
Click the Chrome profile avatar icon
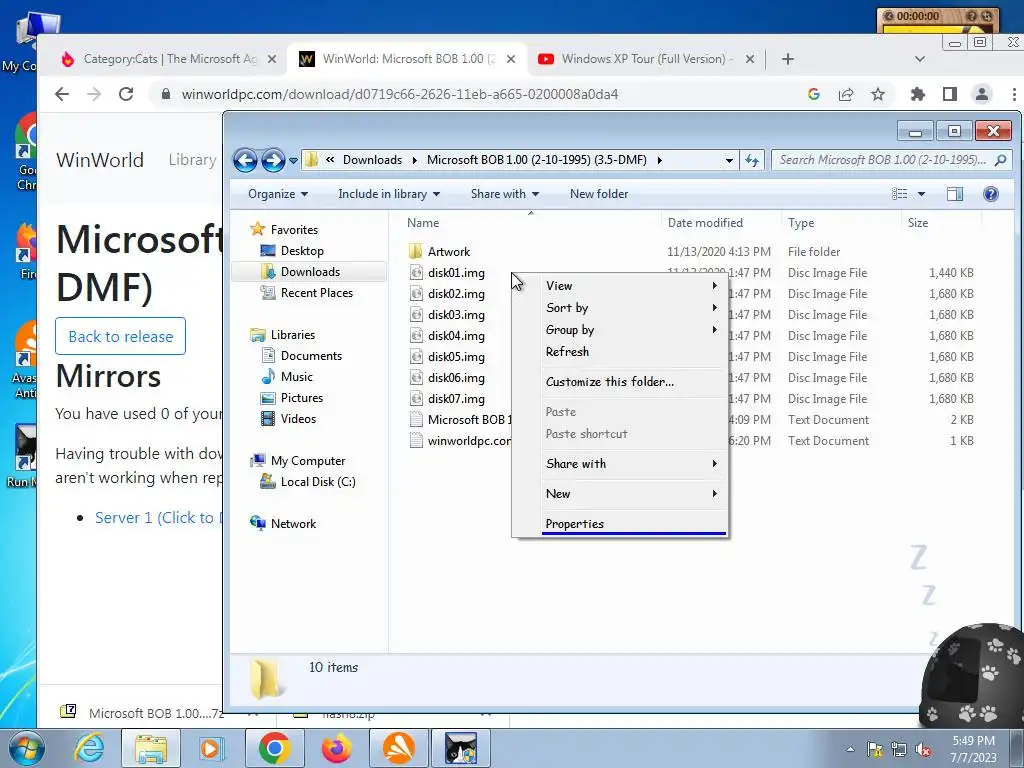tap(982, 94)
